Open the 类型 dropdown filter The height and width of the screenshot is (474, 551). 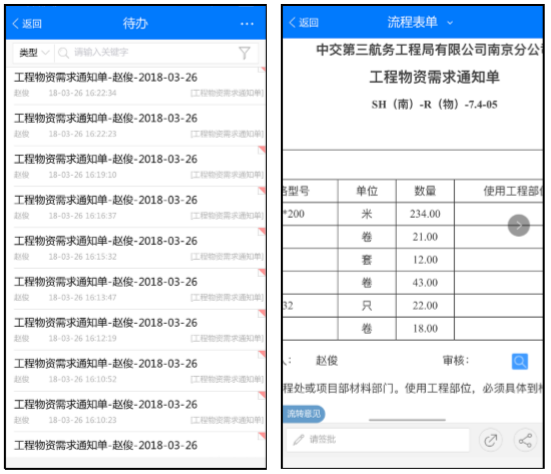click(33, 53)
